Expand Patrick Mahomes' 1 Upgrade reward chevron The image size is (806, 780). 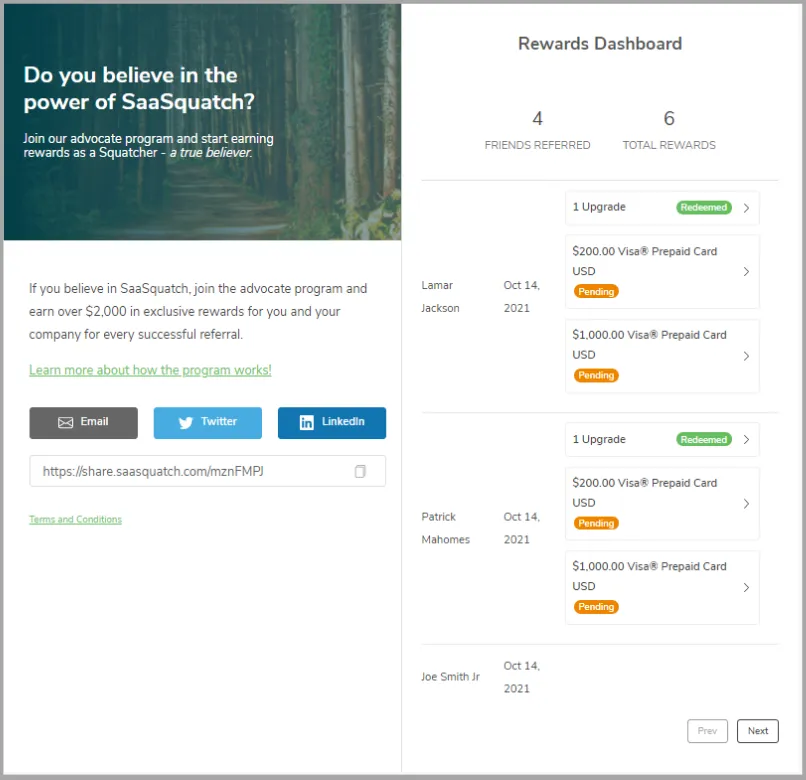(x=746, y=440)
